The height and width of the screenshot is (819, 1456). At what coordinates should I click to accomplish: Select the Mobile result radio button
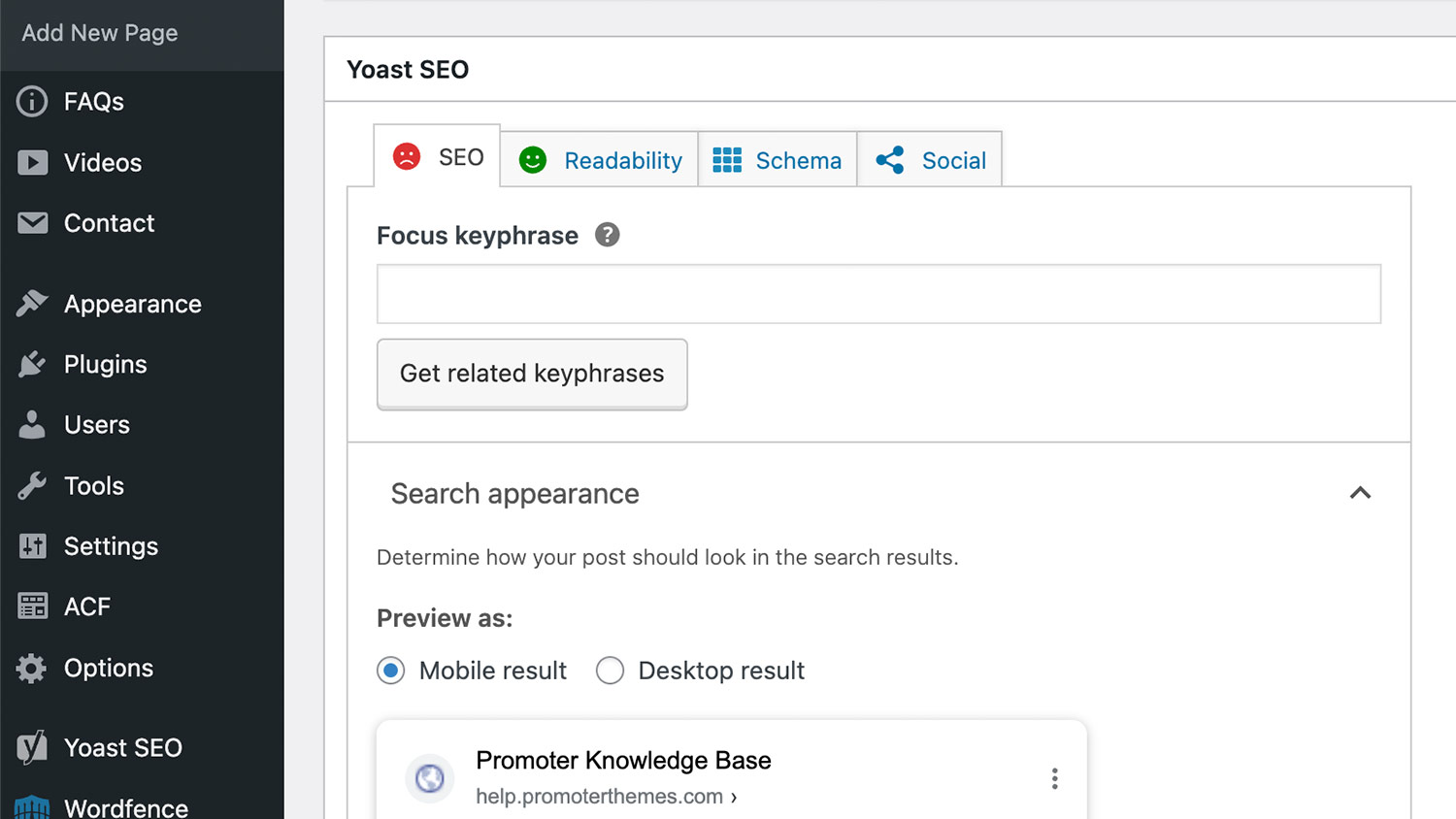[x=391, y=671]
